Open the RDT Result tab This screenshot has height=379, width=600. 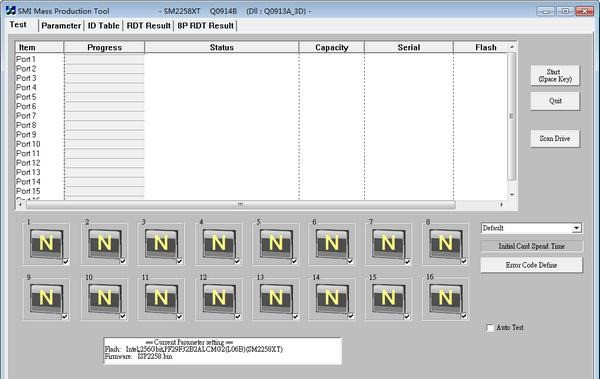click(148, 26)
